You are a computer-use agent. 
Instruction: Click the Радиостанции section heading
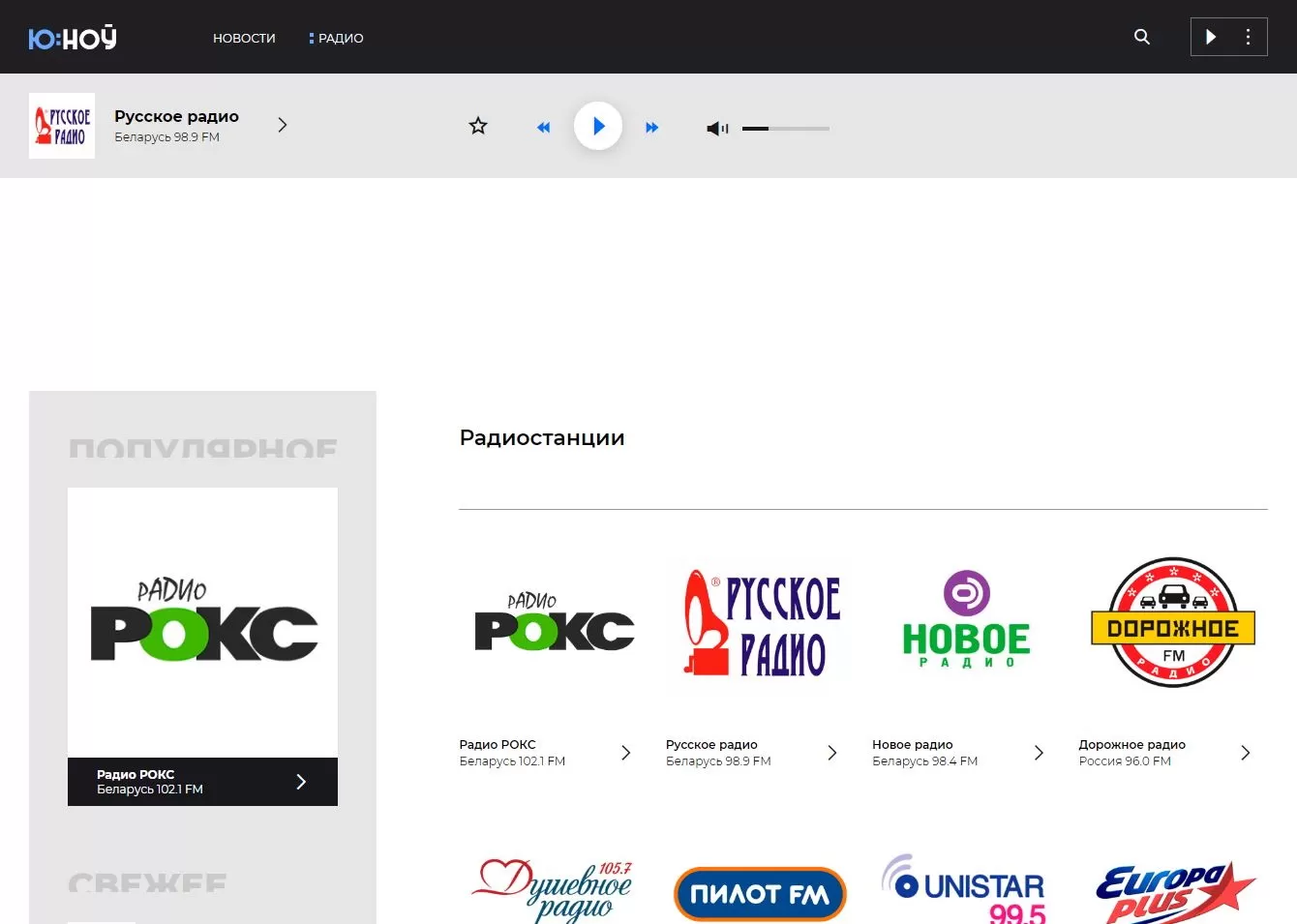(542, 437)
